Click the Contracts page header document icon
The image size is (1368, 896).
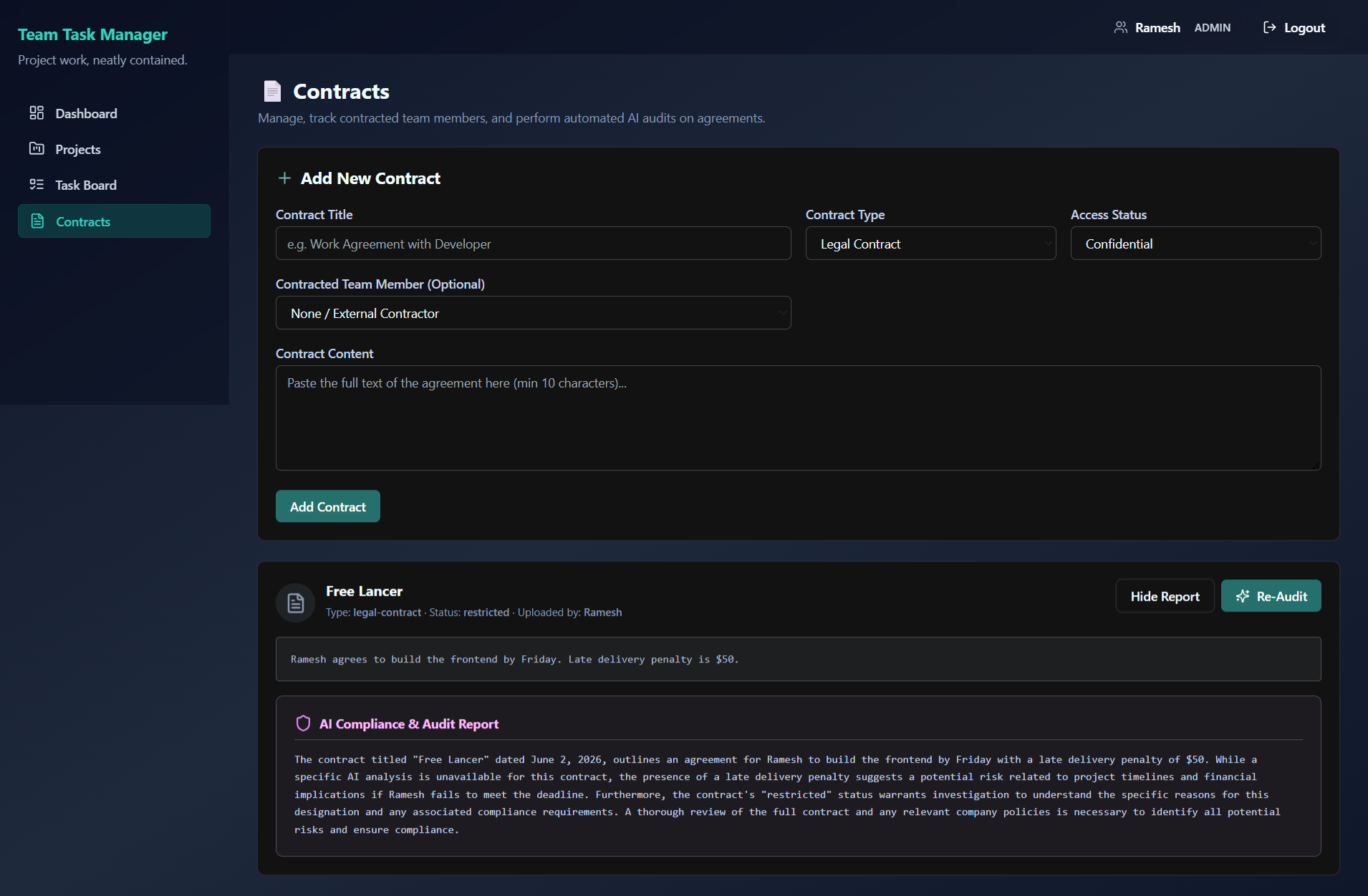pos(272,91)
